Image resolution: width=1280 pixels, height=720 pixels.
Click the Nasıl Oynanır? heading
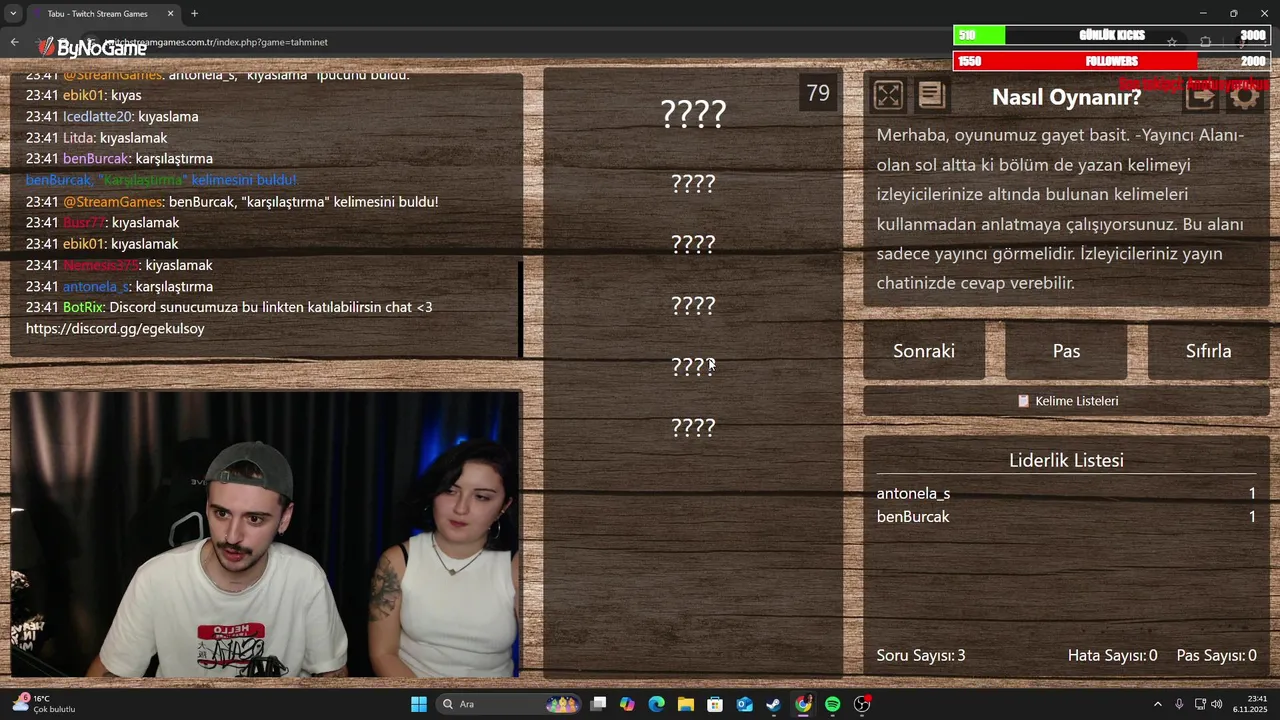tap(1066, 97)
